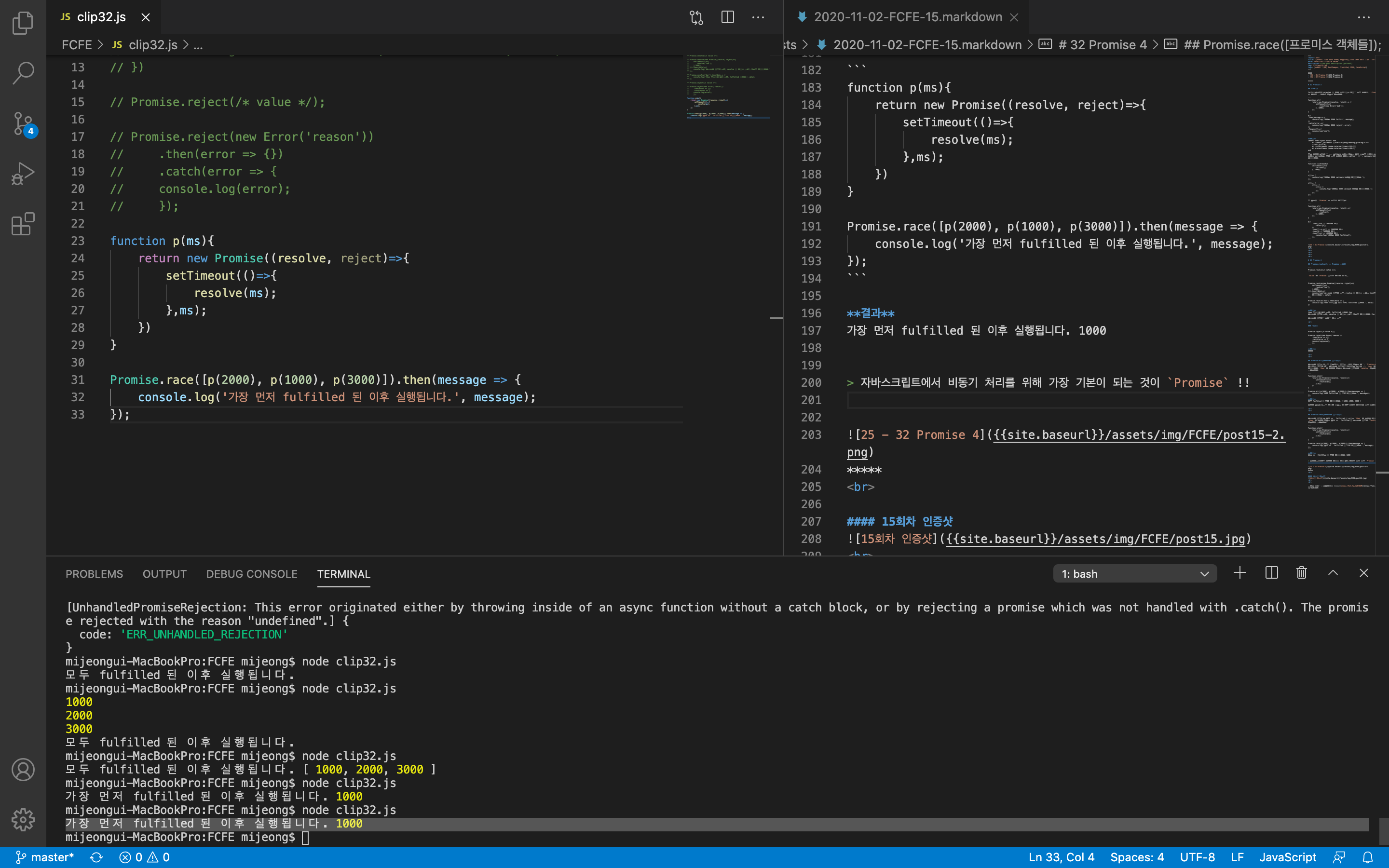This screenshot has width=1389, height=868.
Task: Click the markdown file breadcrumb segment
Action: point(920,45)
